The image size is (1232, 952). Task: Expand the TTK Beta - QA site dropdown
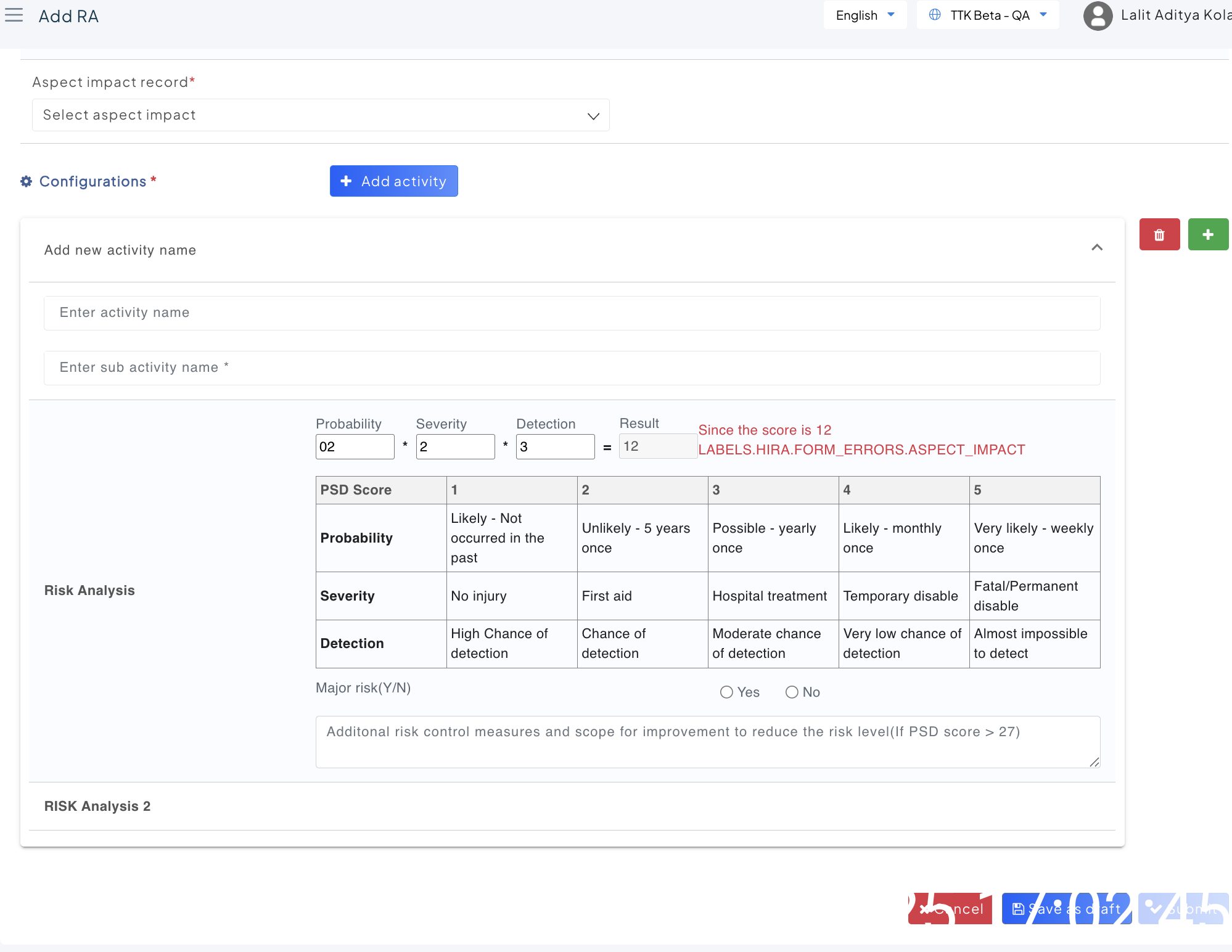point(988,15)
